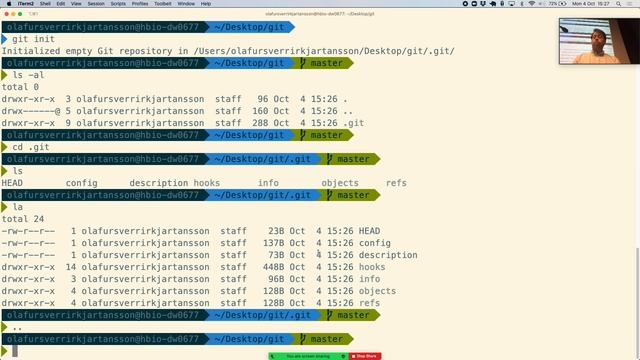640x360 pixels.
Task: Click 'hooks' directory name in the 448B row
Action: [372, 267]
